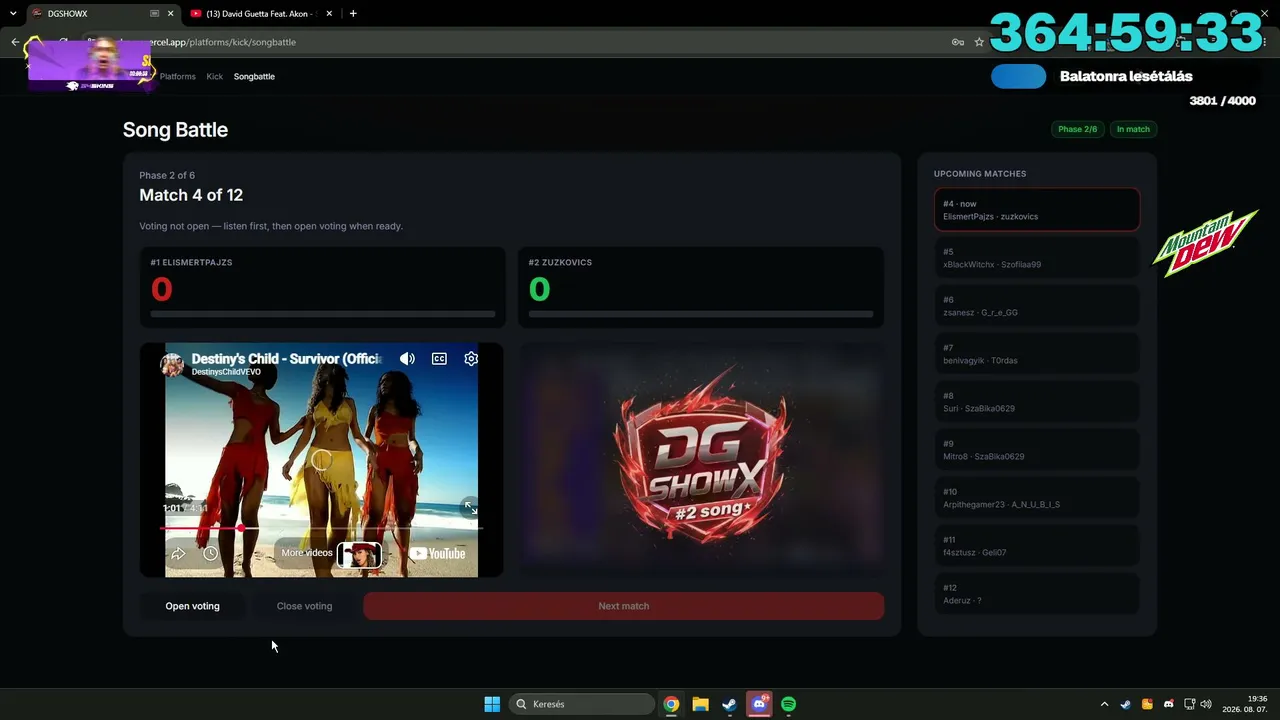Click the Phase 2/6 badge
This screenshot has width=1280, height=720.
[x=1077, y=129]
